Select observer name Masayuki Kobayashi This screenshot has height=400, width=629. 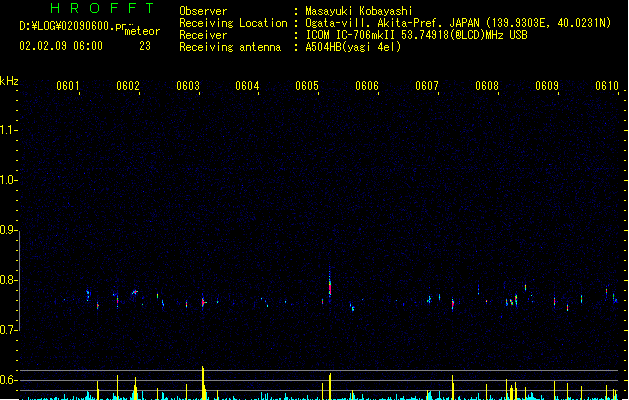coord(359,11)
